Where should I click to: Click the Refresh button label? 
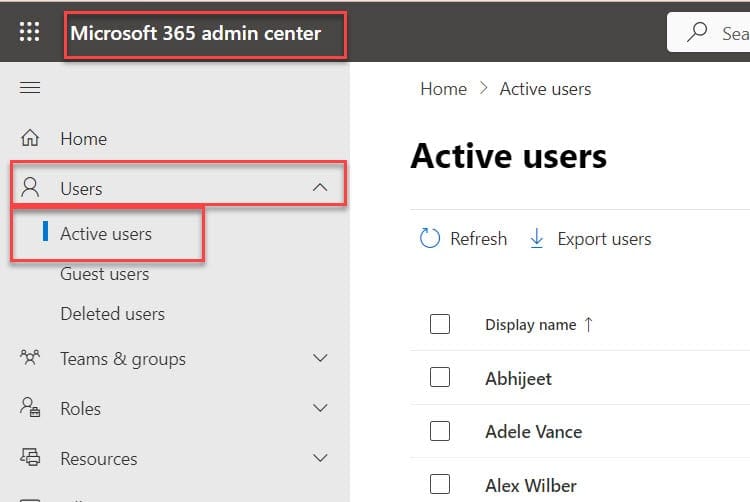(478, 238)
